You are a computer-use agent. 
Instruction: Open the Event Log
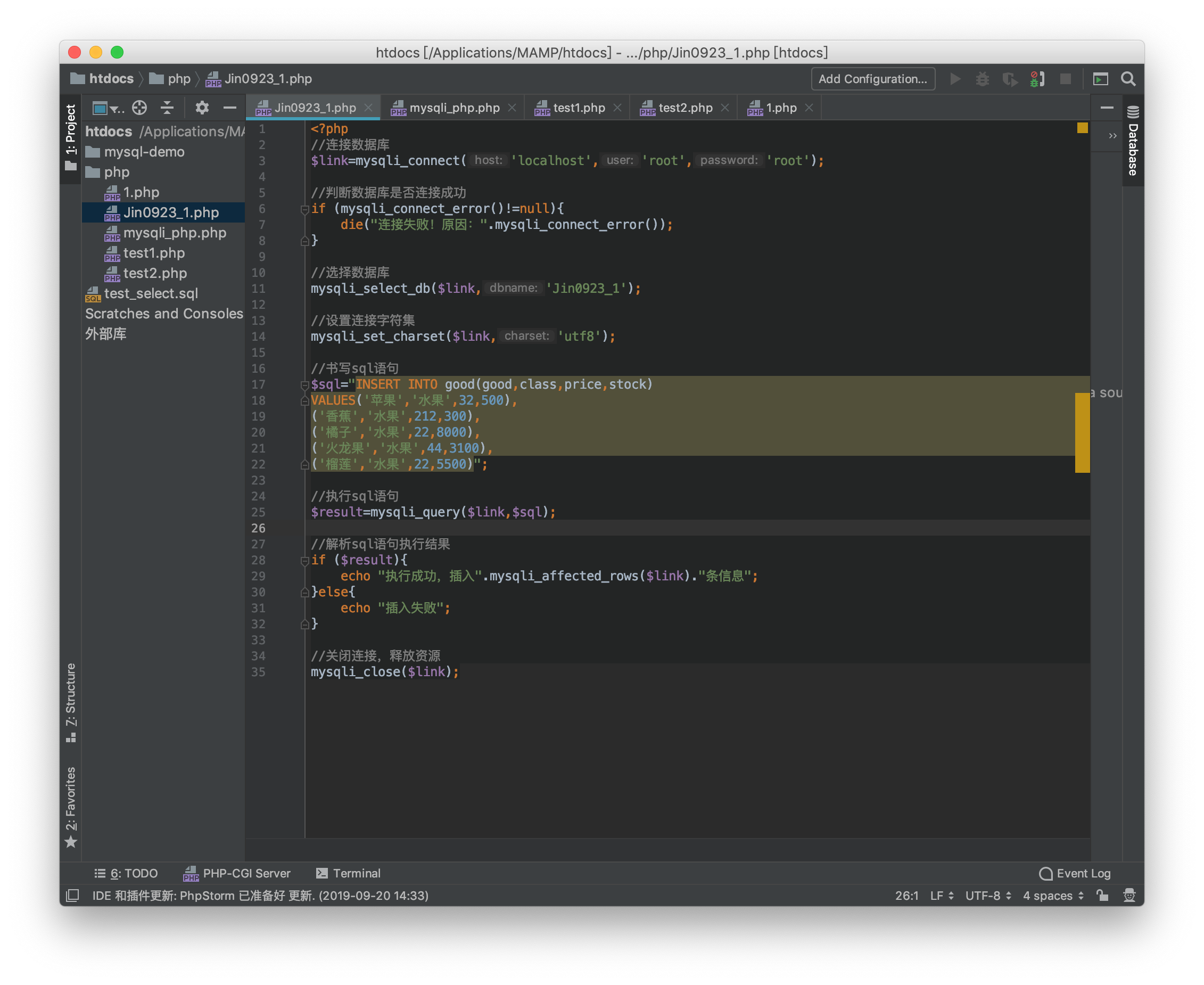tap(1075, 873)
